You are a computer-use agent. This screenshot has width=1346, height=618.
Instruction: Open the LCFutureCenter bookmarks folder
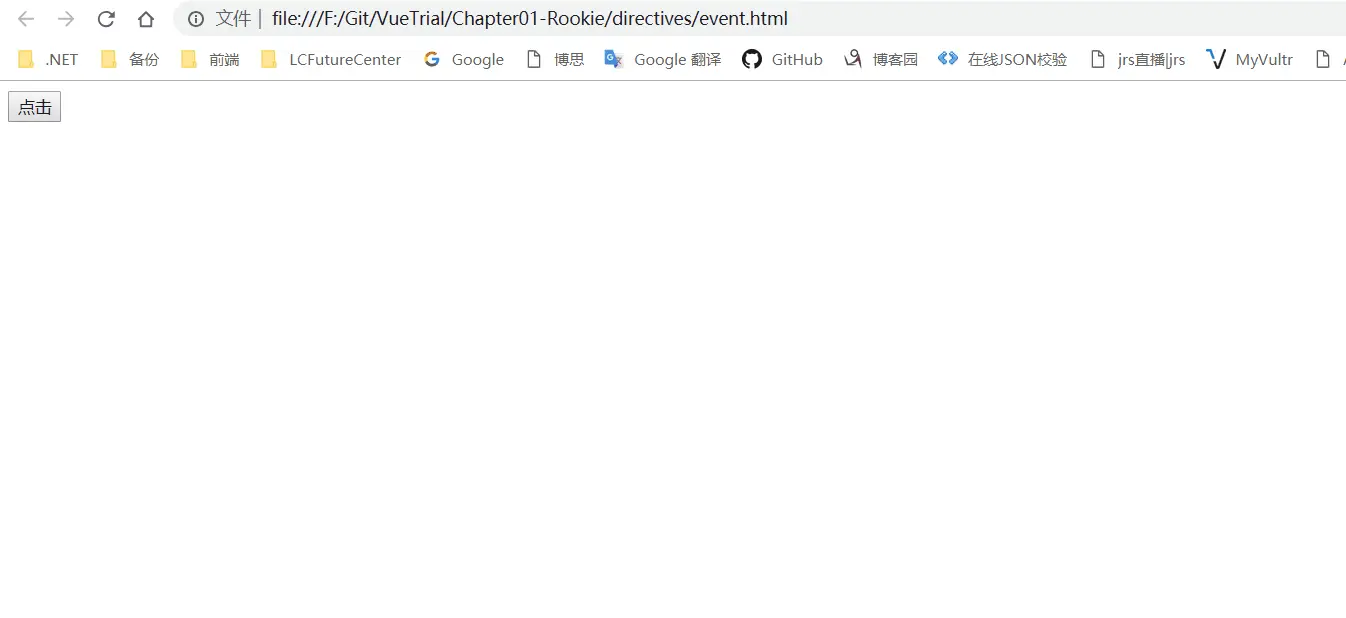[331, 59]
